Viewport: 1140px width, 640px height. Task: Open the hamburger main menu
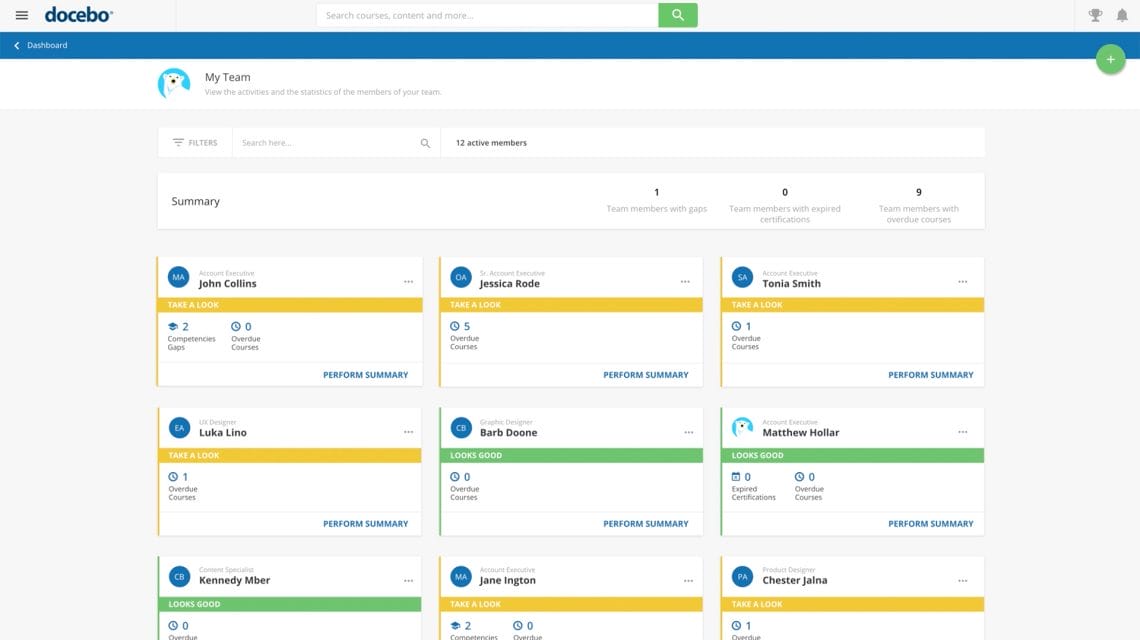[x=22, y=15]
